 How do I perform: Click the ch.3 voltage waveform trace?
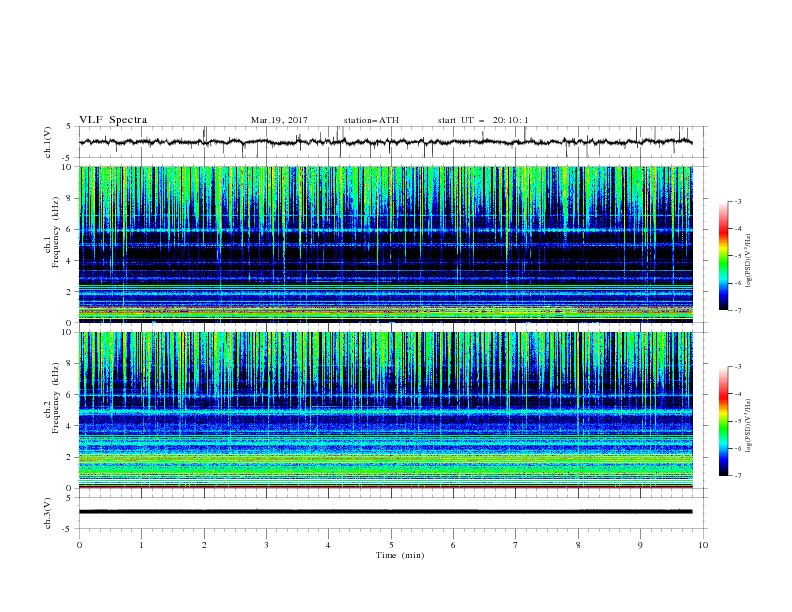[385, 512]
